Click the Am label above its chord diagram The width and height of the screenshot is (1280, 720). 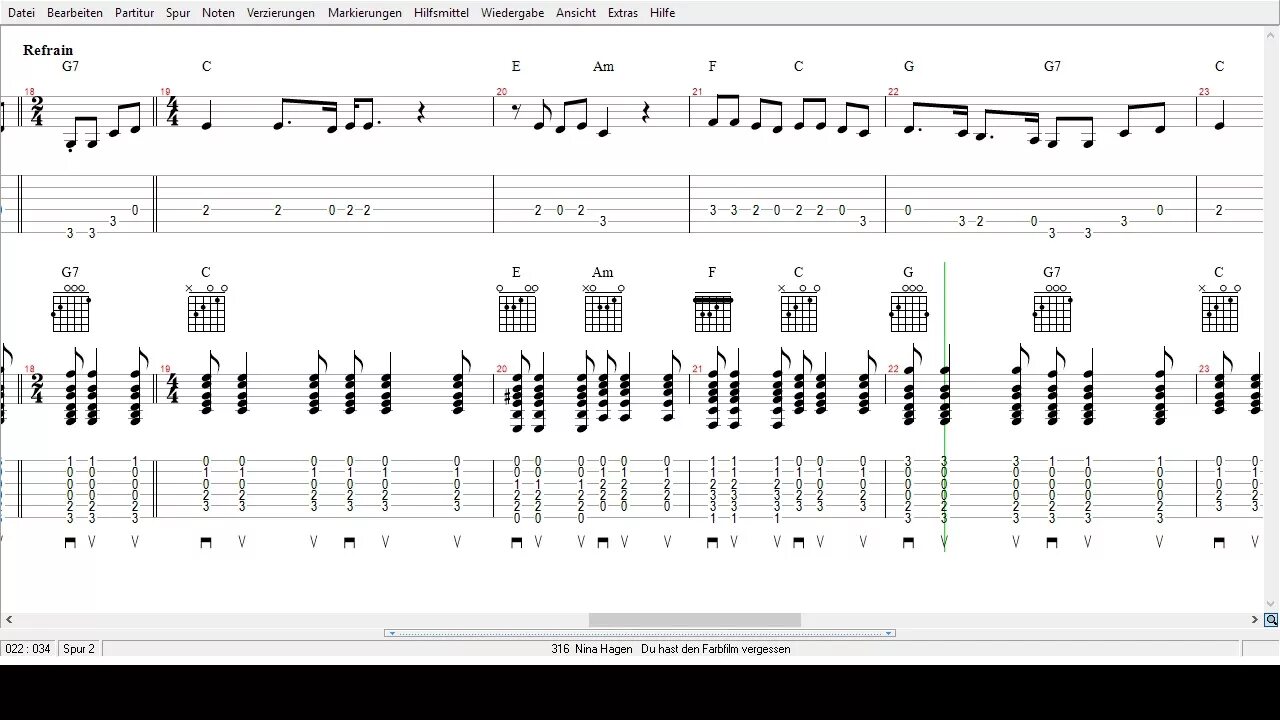pos(602,272)
